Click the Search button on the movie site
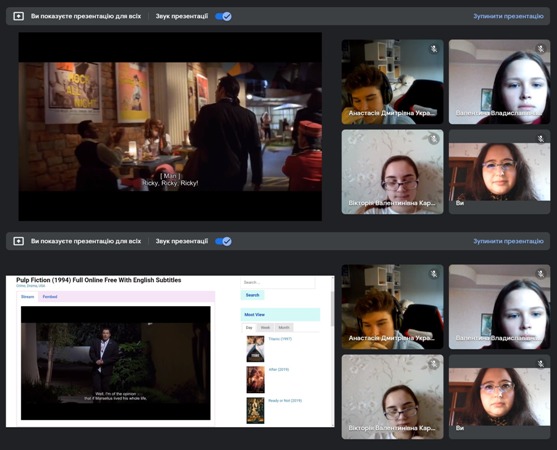 252,295
